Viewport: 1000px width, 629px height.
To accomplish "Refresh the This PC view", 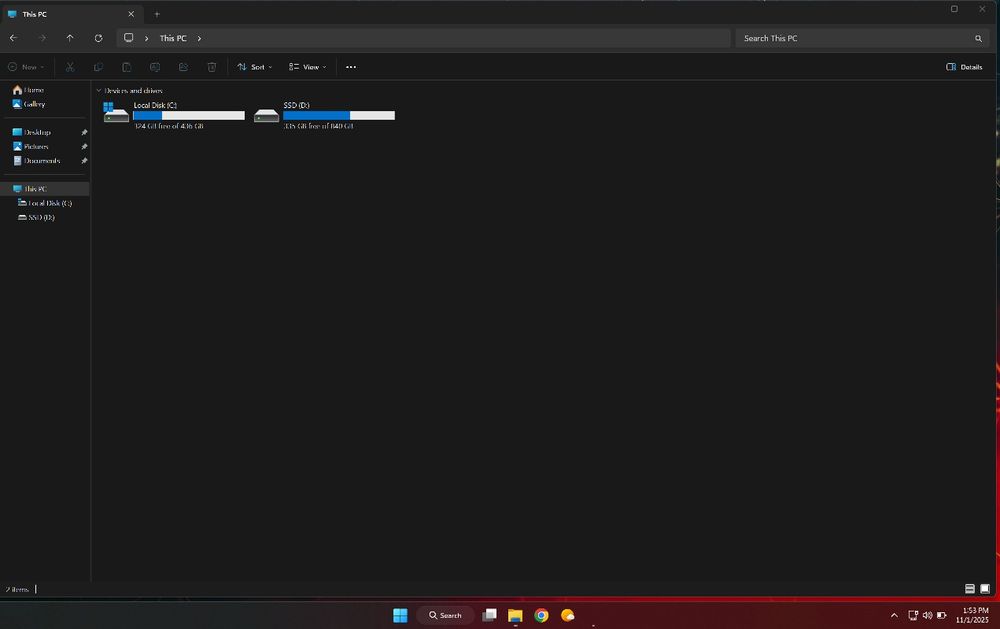I will point(98,38).
